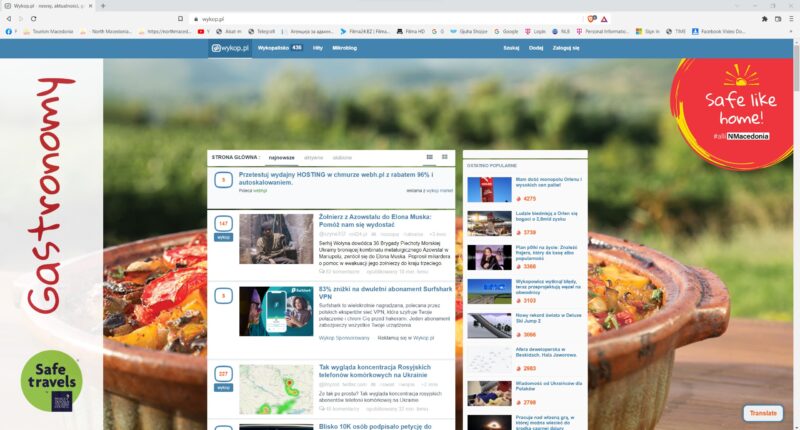Open the webh.pl HOSTING promo headline
This screenshot has width=800, height=430.
point(336,178)
